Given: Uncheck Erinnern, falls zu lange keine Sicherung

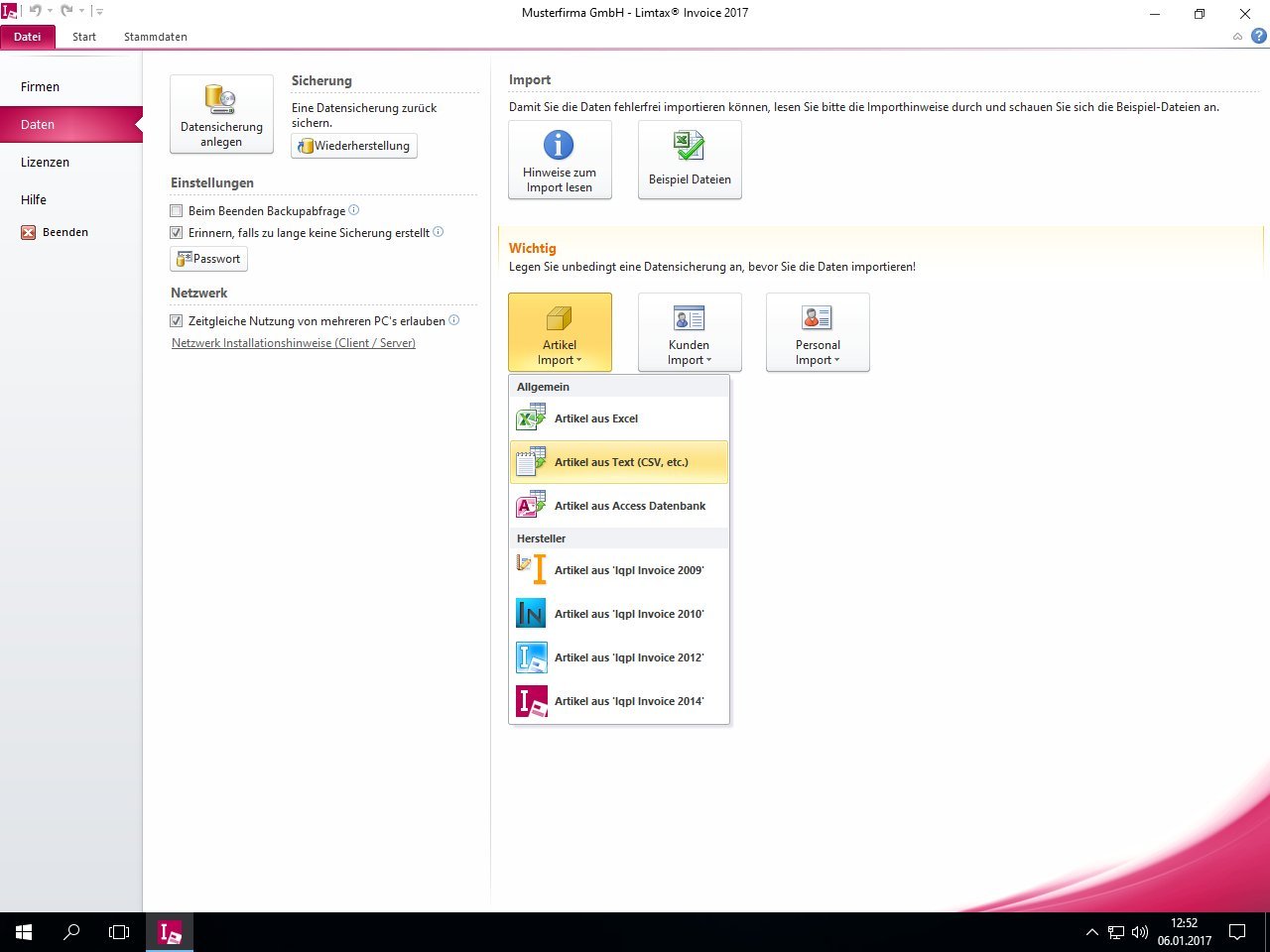Looking at the screenshot, I should coord(177,233).
